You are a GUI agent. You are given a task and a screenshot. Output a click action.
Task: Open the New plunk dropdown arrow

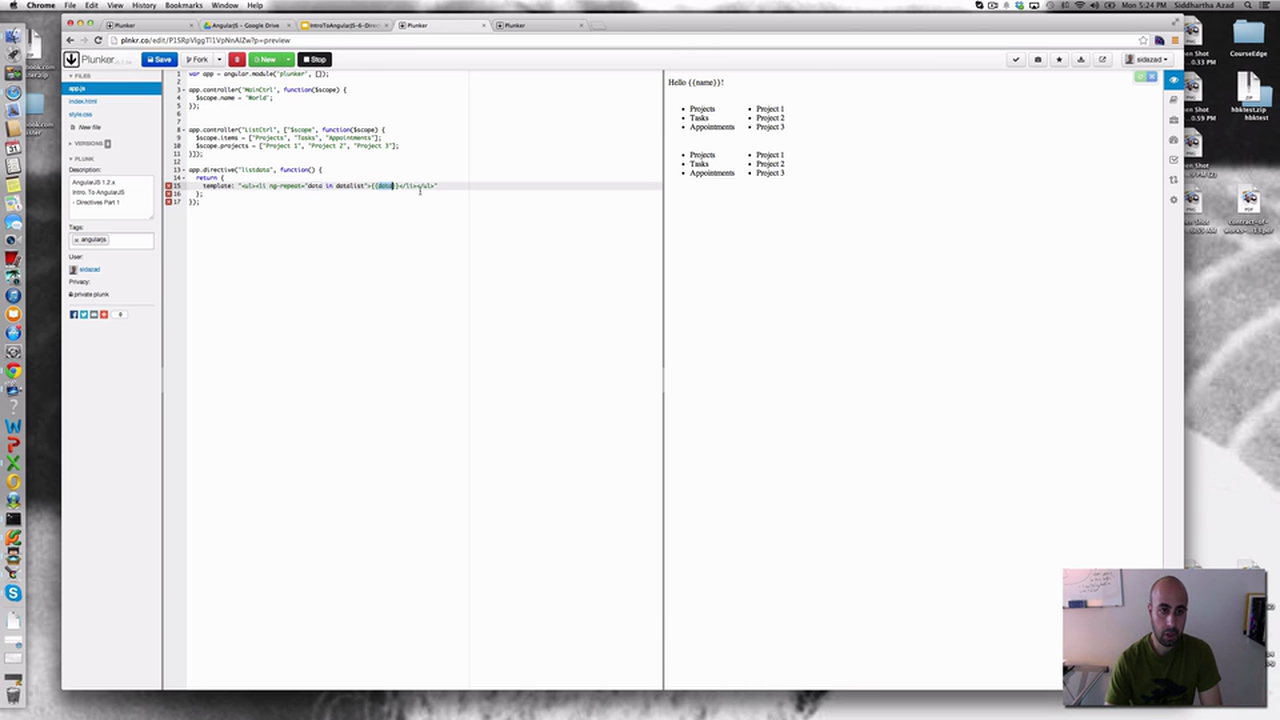pos(288,59)
